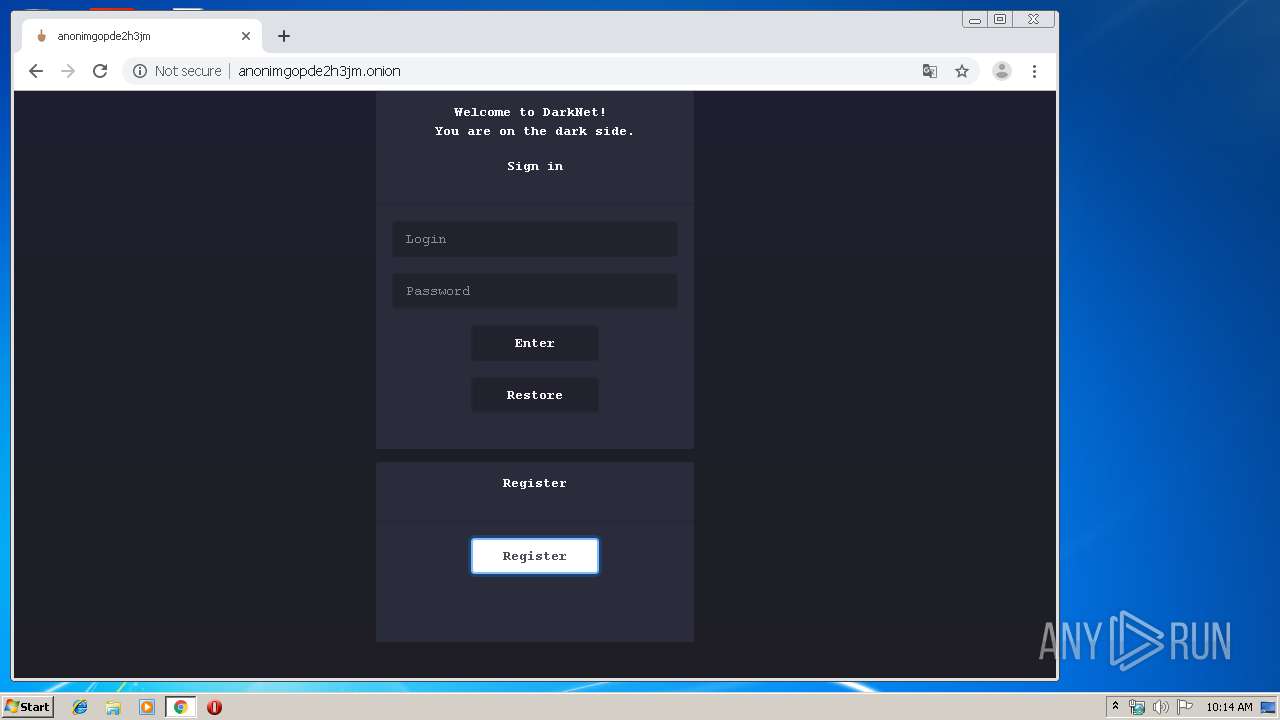
Task: Click the translate page icon
Action: [x=930, y=71]
